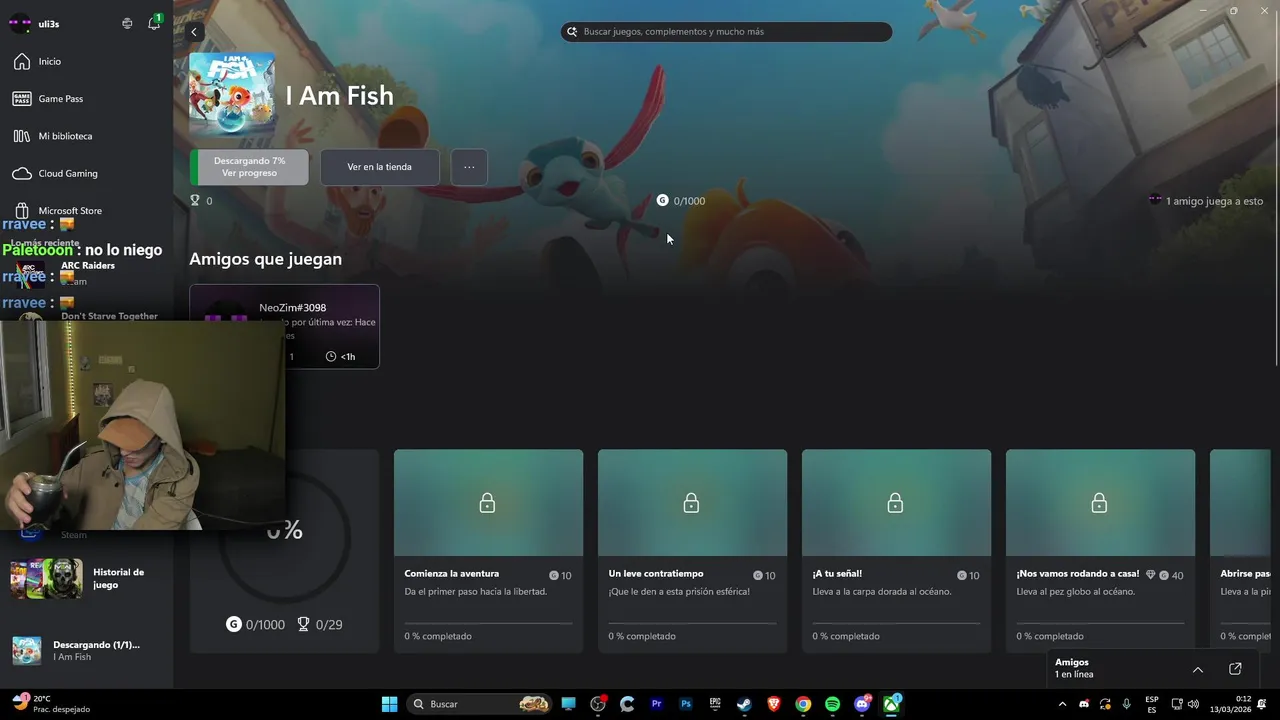
Task: Open Brave browser on the taskbar
Action: coord(774,704)
